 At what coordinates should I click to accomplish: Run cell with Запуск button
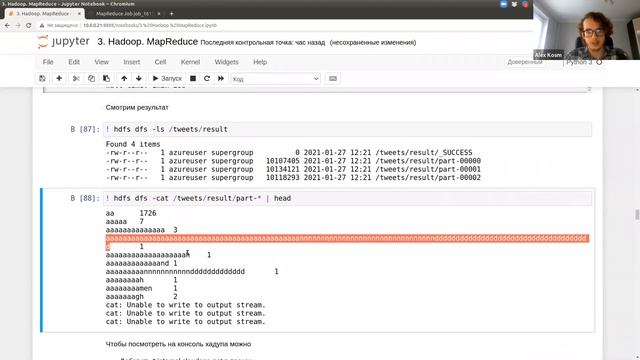[167, 78]
